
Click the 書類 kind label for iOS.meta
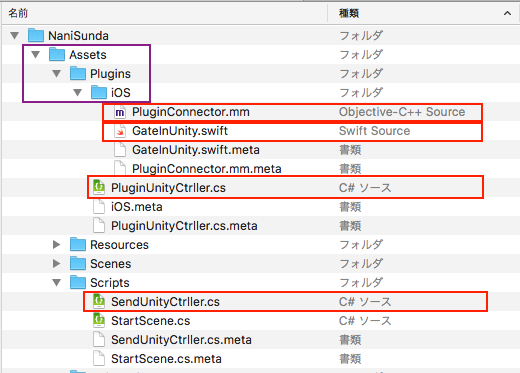point(350,207)
